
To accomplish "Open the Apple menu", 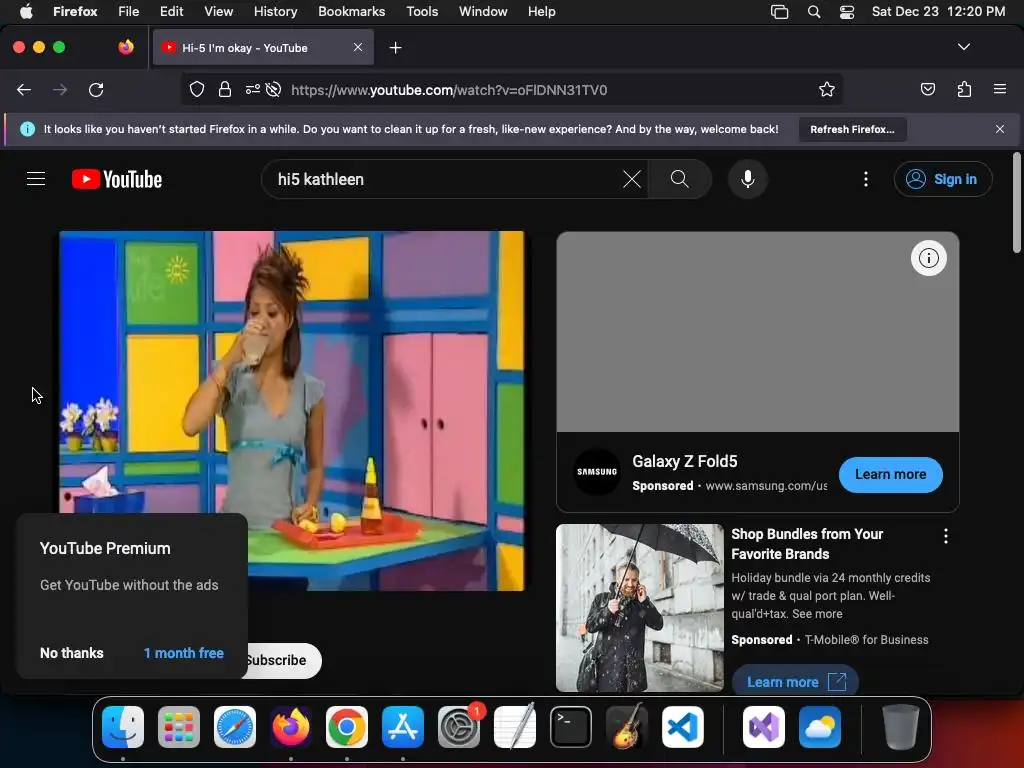I will 26,11.
